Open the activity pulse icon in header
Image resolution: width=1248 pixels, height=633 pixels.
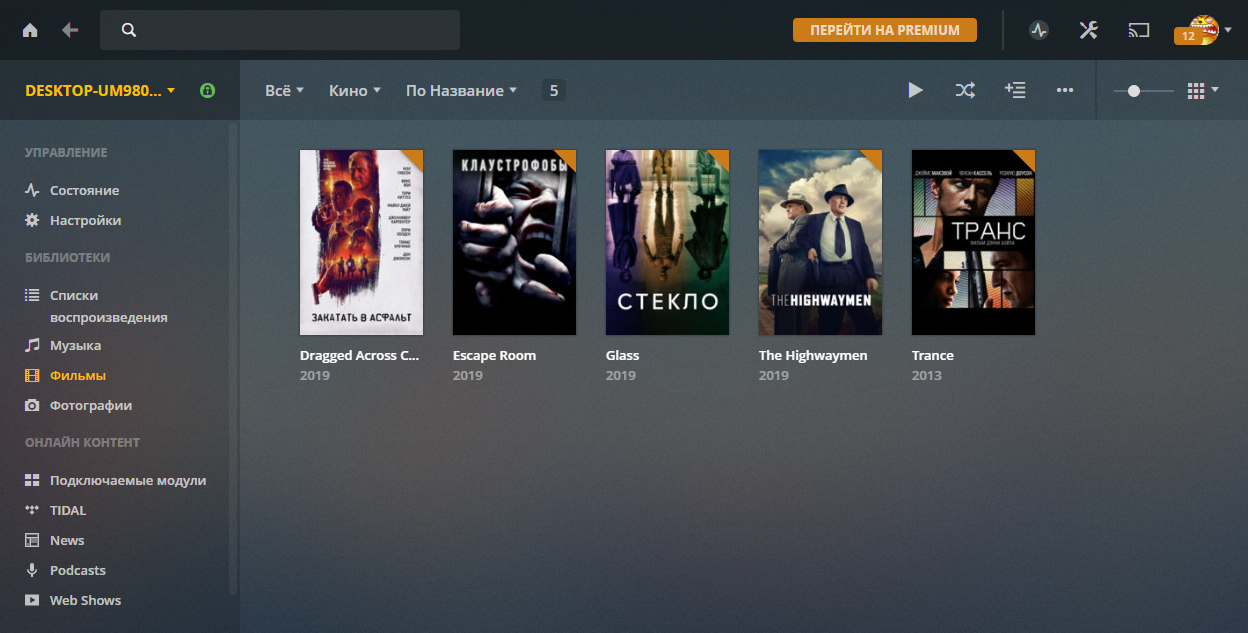click(1039, 30)
